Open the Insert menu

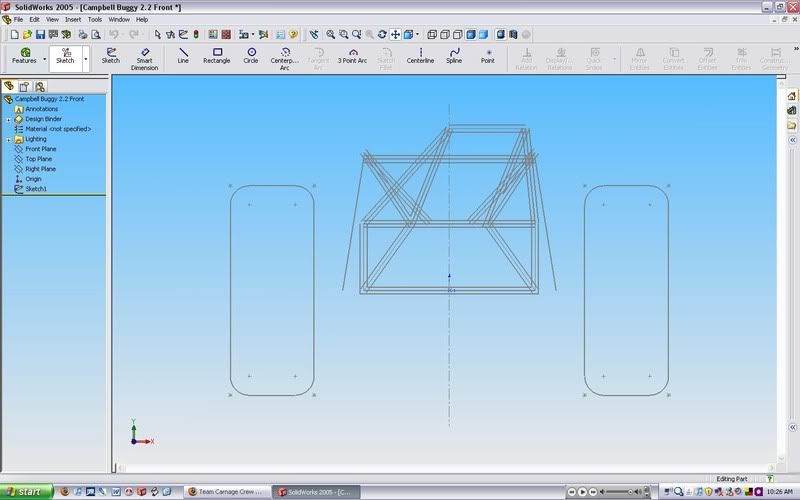tap(73, 19)
